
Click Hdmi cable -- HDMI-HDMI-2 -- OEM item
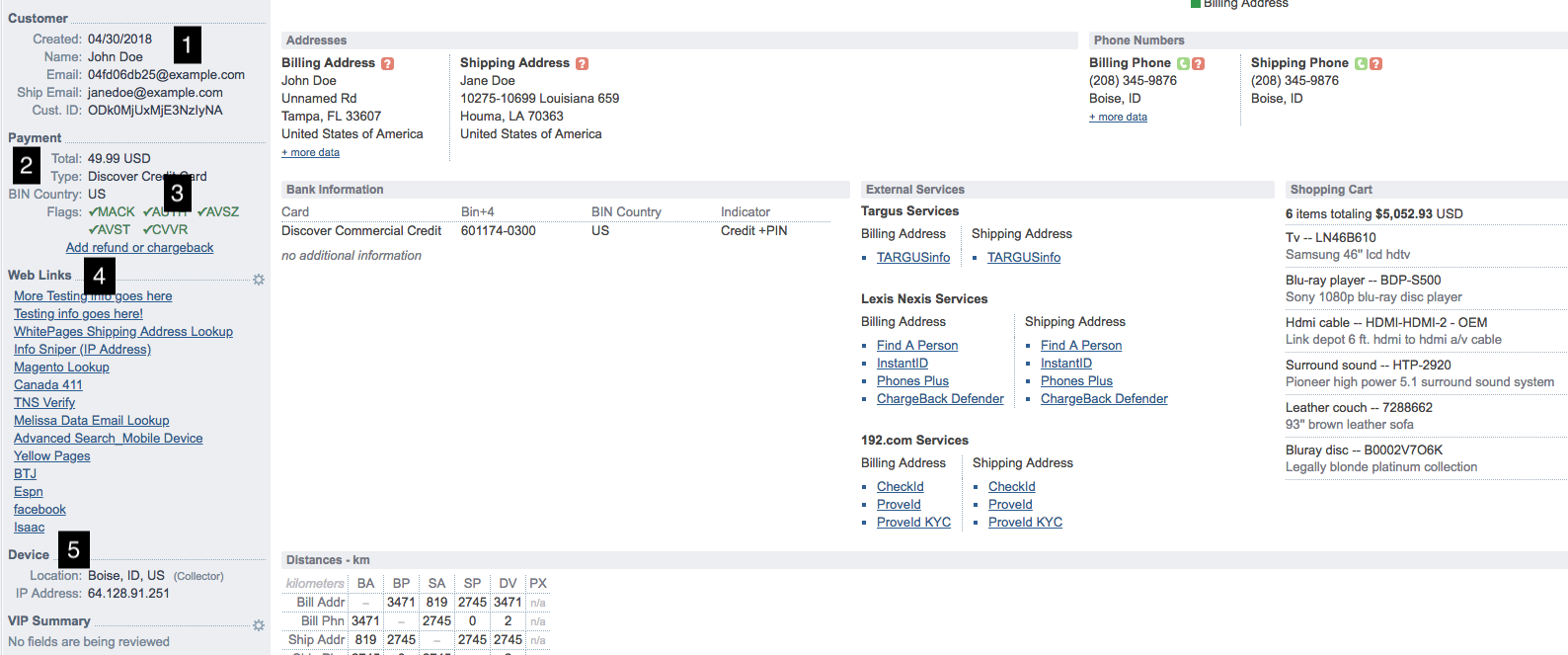(1385, 323)
